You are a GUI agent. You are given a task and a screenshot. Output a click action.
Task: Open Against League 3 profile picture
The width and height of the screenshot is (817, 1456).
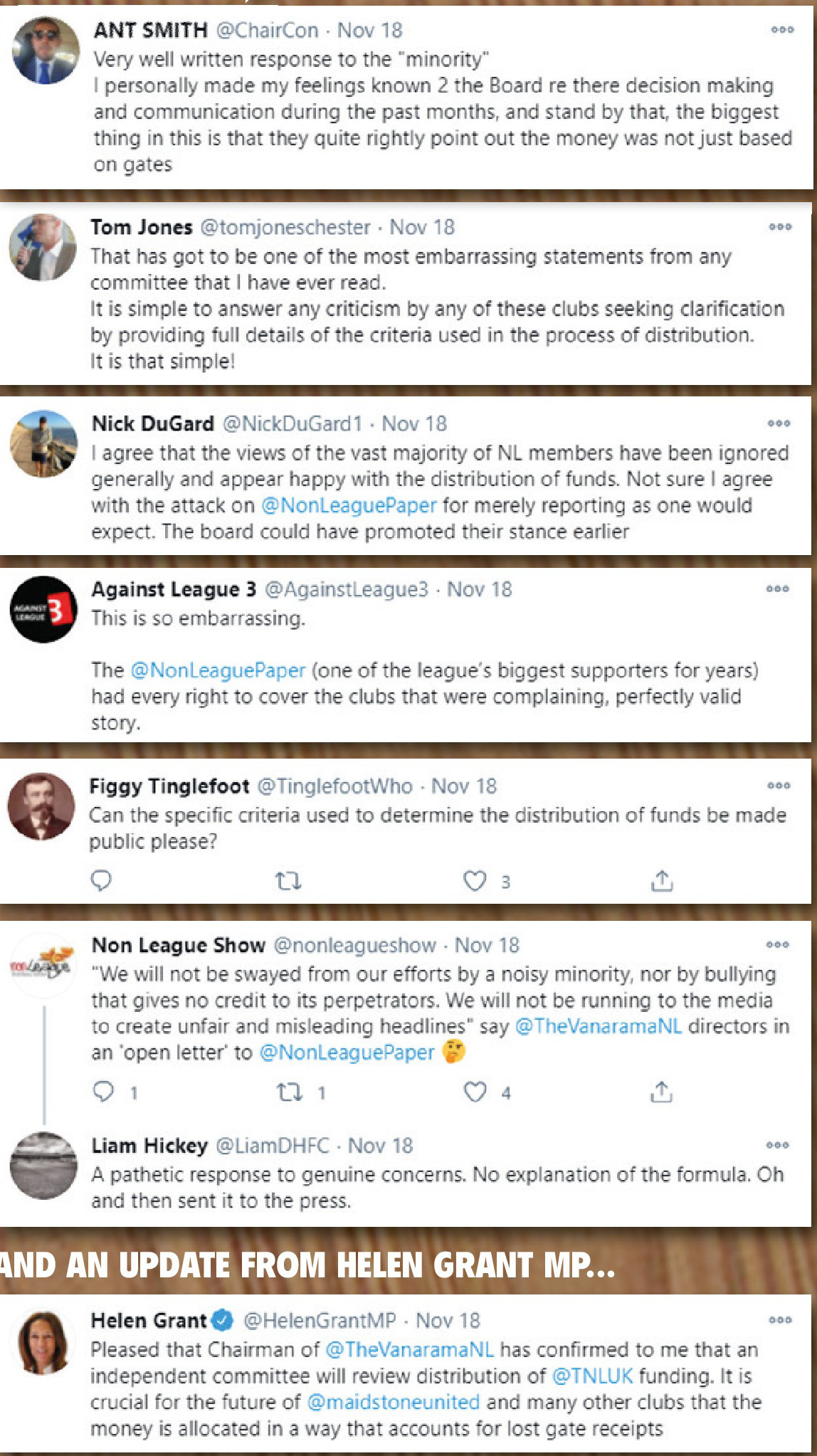click(43, 610)
